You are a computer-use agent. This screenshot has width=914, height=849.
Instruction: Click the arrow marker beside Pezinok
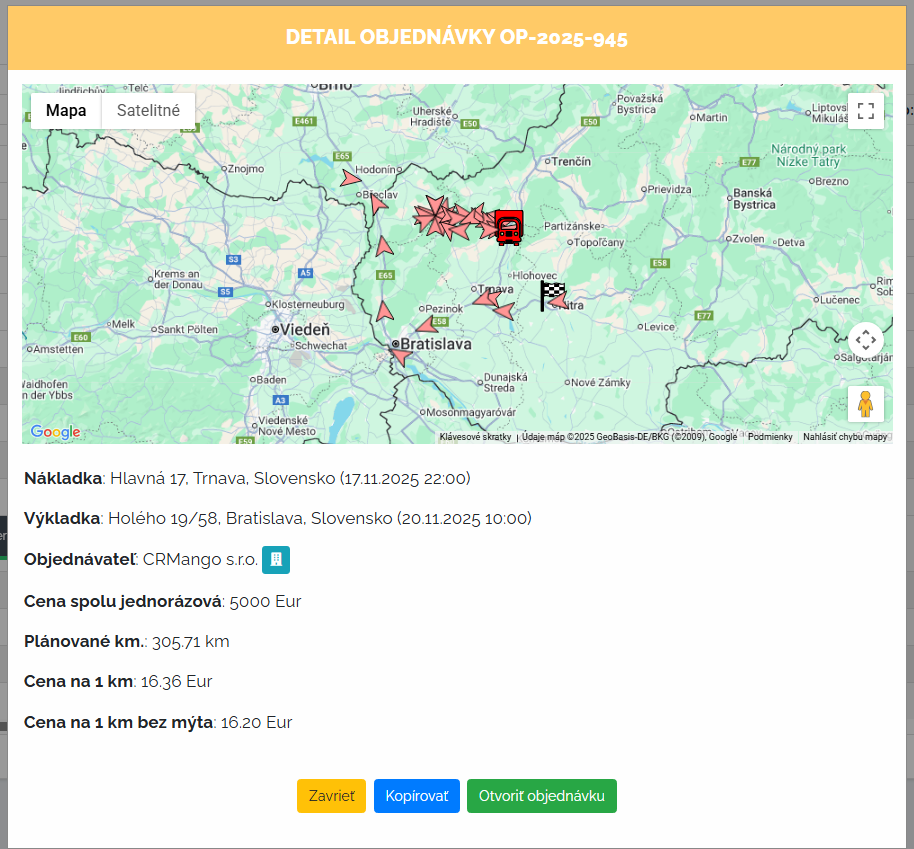click(427, 324)
